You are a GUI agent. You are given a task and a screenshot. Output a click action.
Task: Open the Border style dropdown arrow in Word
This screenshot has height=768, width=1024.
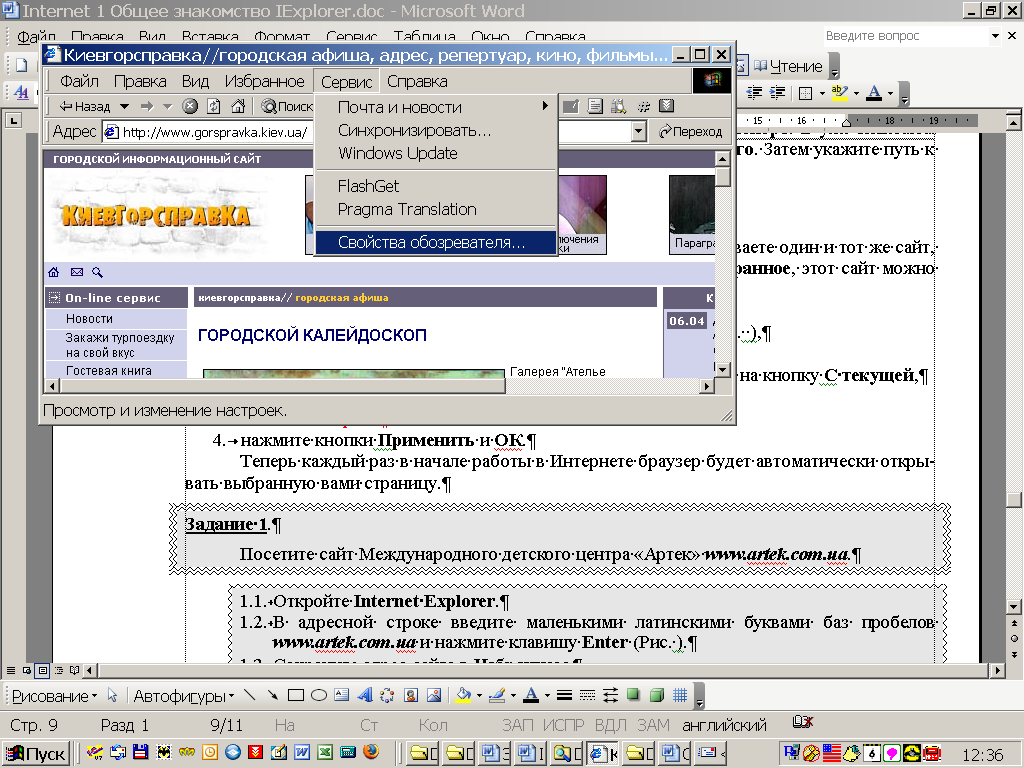click(x=822, y=93)
